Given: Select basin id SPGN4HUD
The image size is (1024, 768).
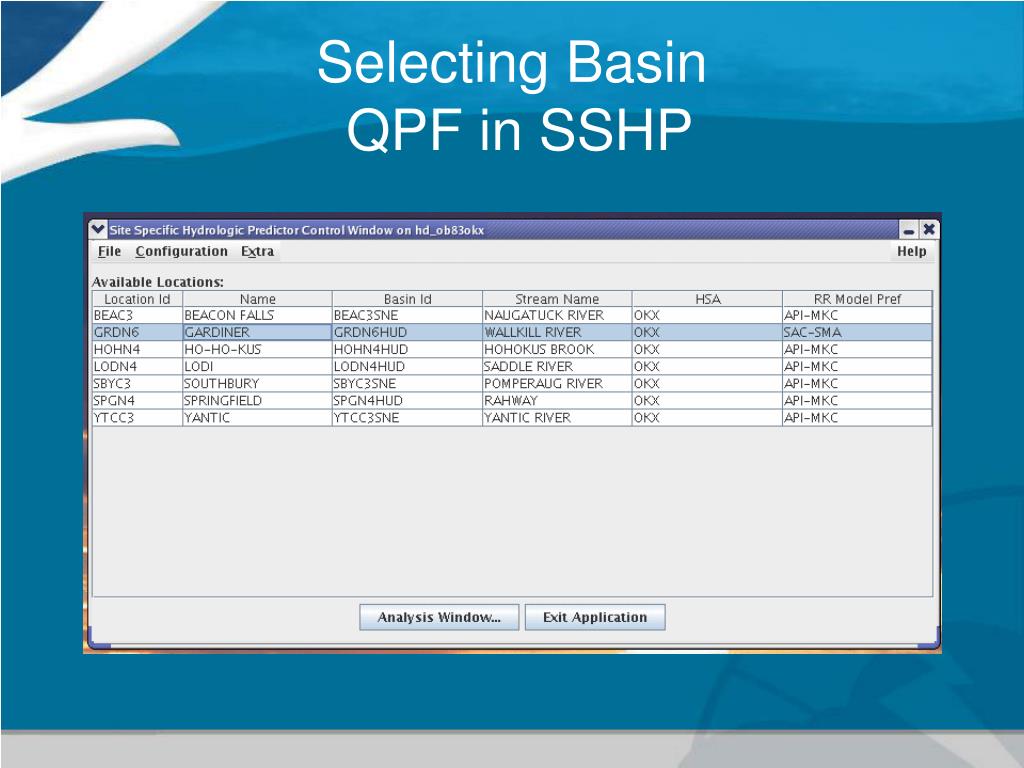Looking at the screenshot, I should [408, 400].
